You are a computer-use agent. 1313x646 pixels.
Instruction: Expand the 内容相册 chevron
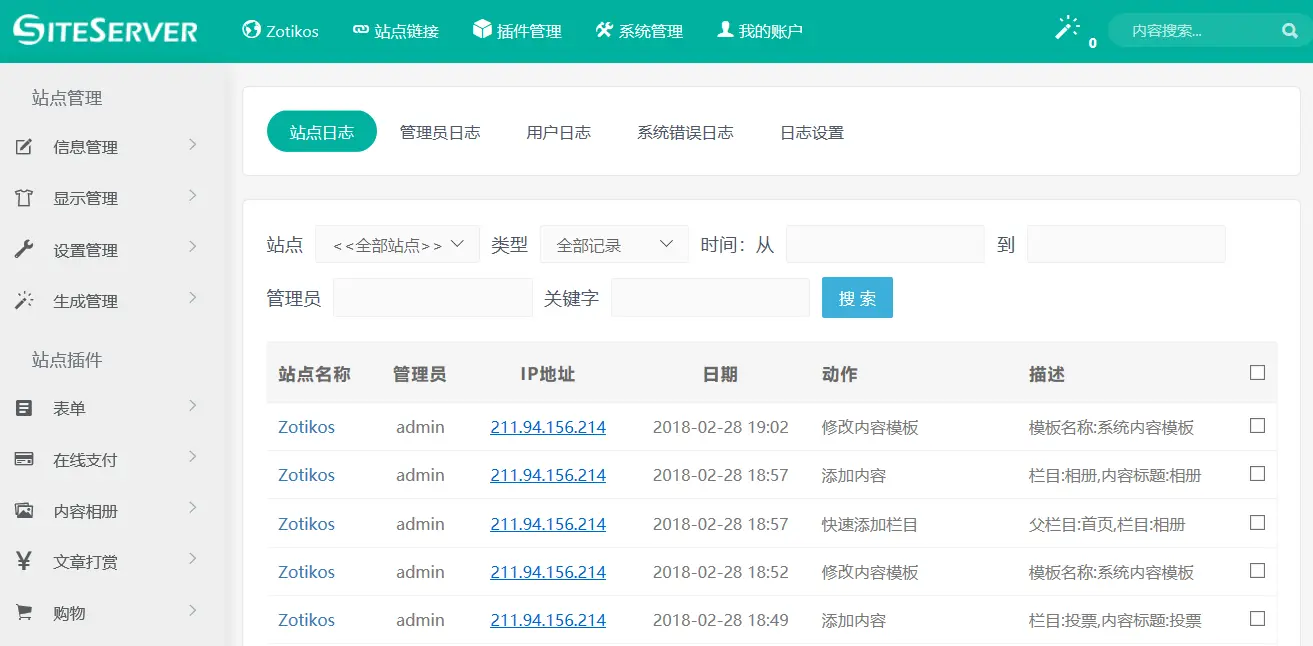tap(193, 508)
